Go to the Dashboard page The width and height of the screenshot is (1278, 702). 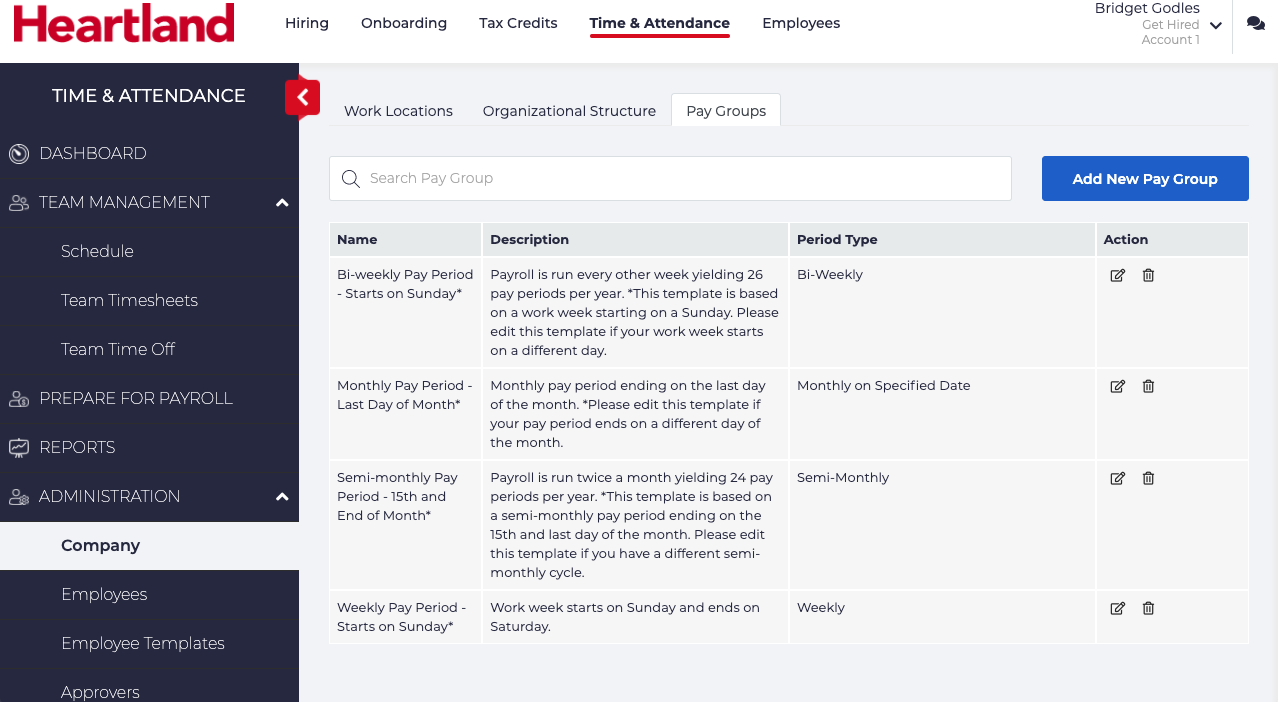[x=92, y=153]
